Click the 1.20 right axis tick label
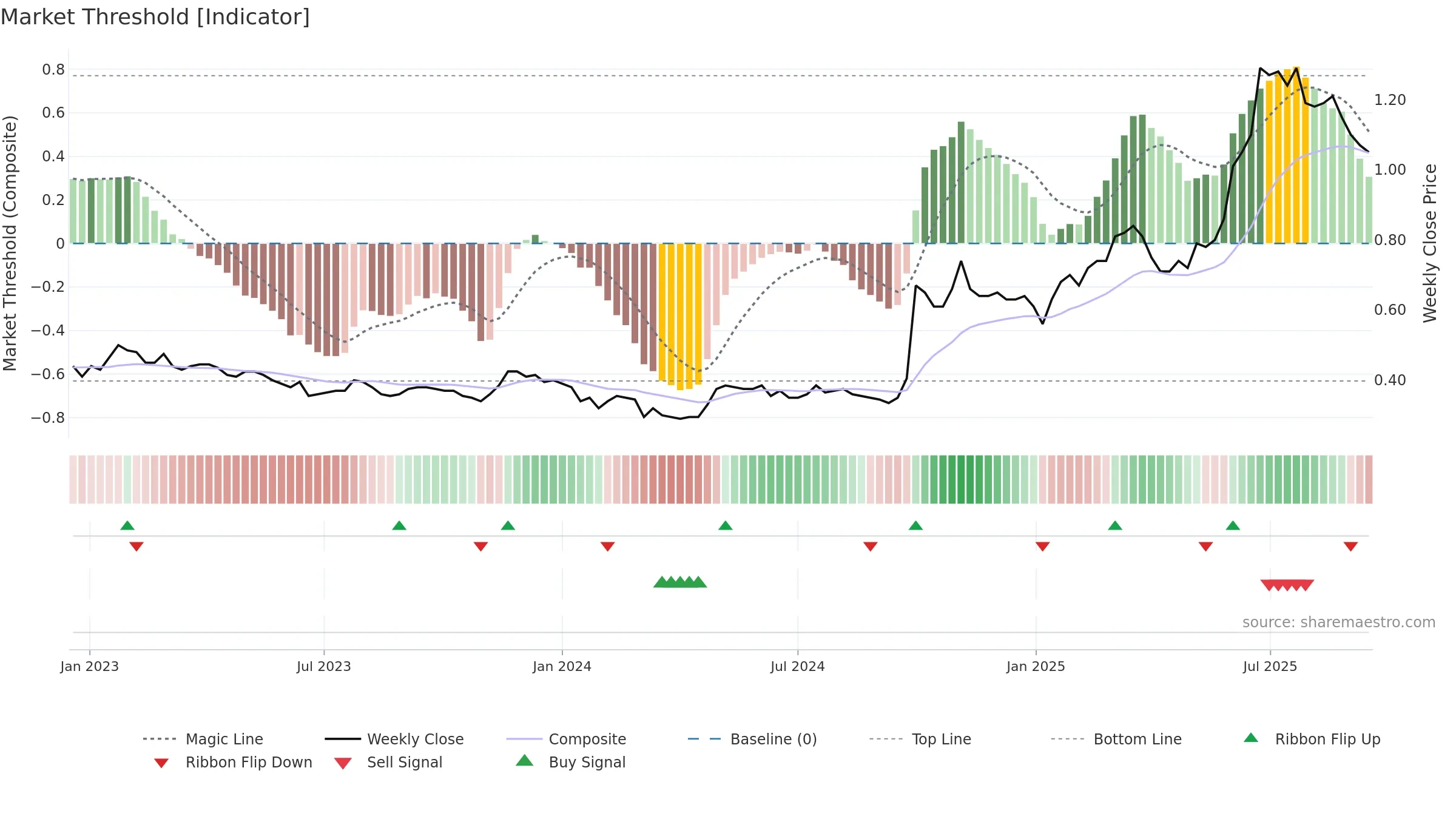This screenshot has width=1456, height=819. point(1390,99)
